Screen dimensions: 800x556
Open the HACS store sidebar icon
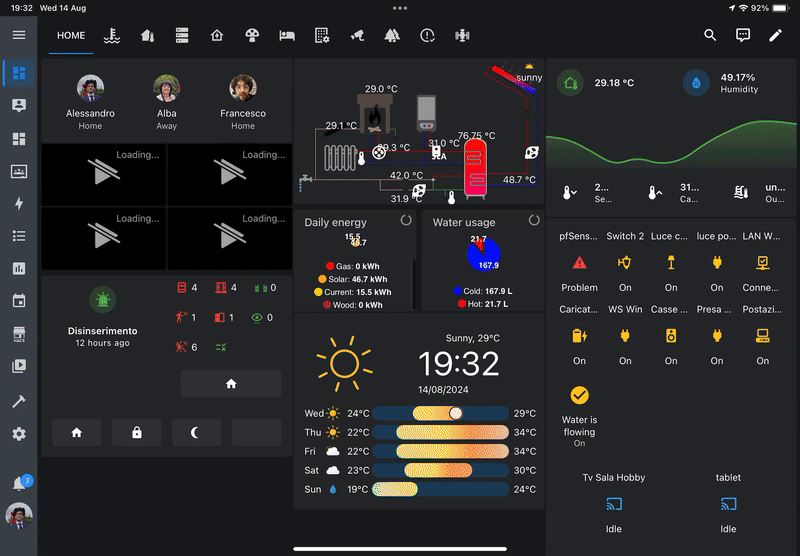[19, 334]
